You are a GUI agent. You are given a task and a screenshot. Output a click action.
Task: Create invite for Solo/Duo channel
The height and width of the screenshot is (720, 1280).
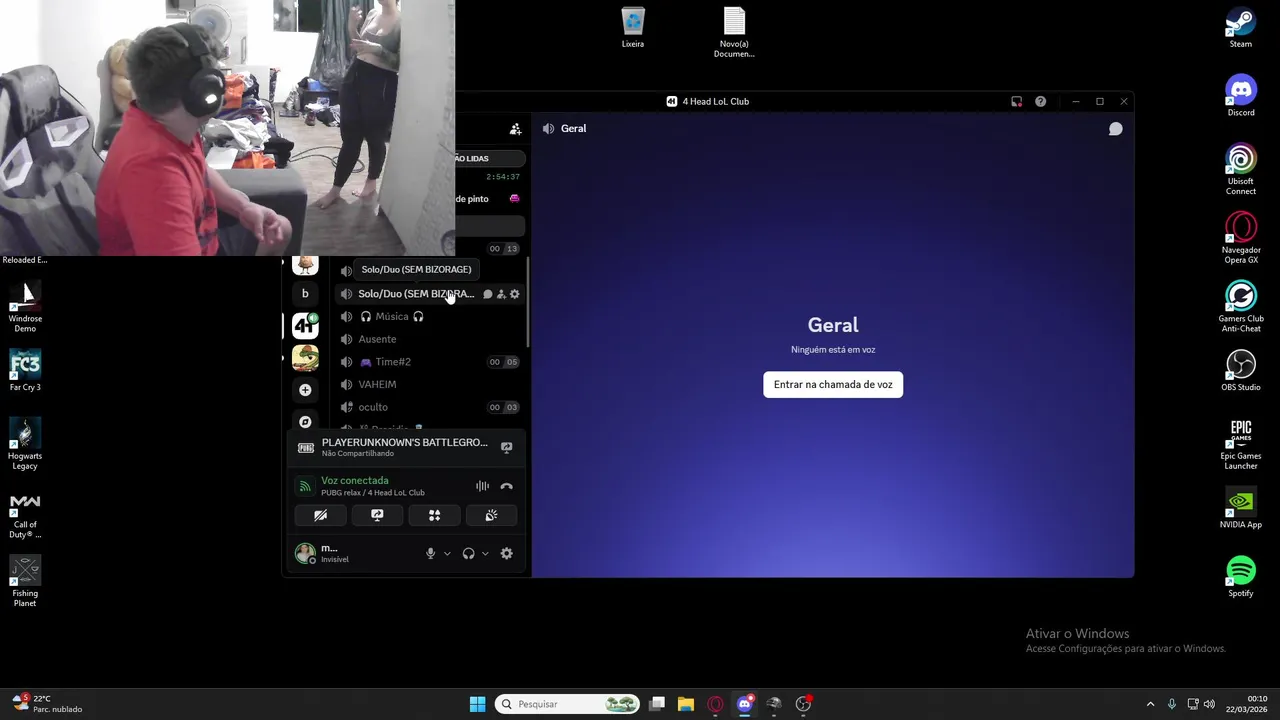[x=501, y=294]
